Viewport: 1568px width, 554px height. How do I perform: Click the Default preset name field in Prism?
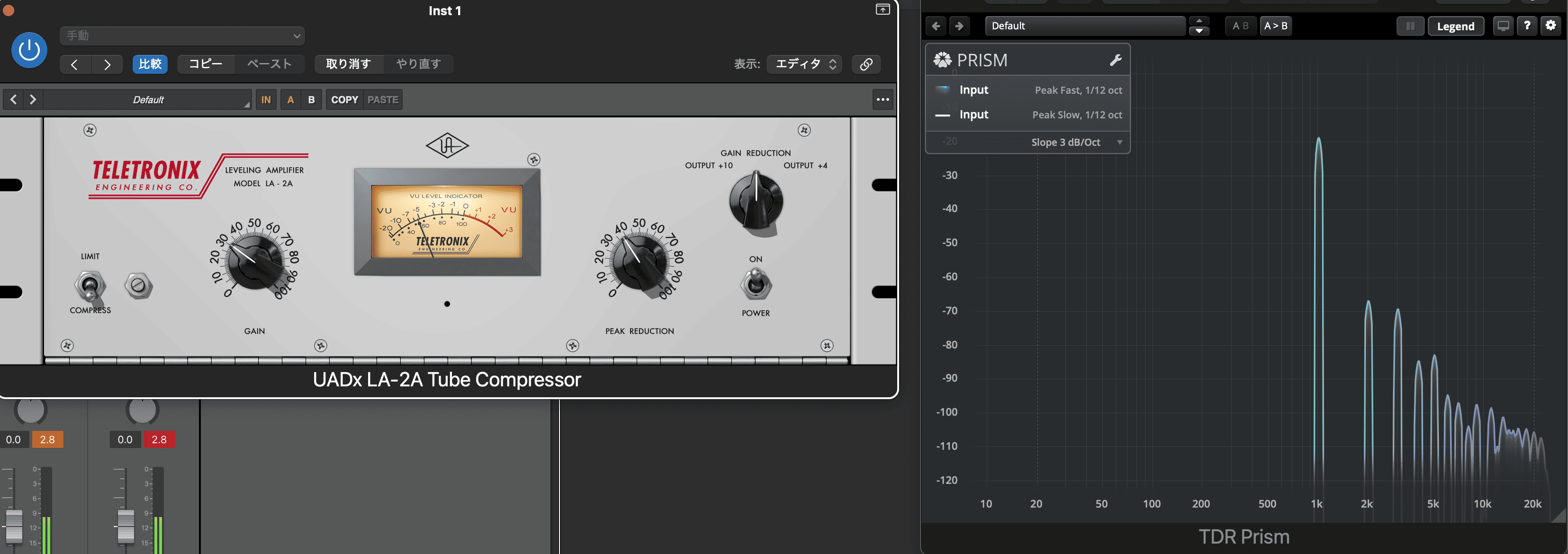coord(1084,26)
